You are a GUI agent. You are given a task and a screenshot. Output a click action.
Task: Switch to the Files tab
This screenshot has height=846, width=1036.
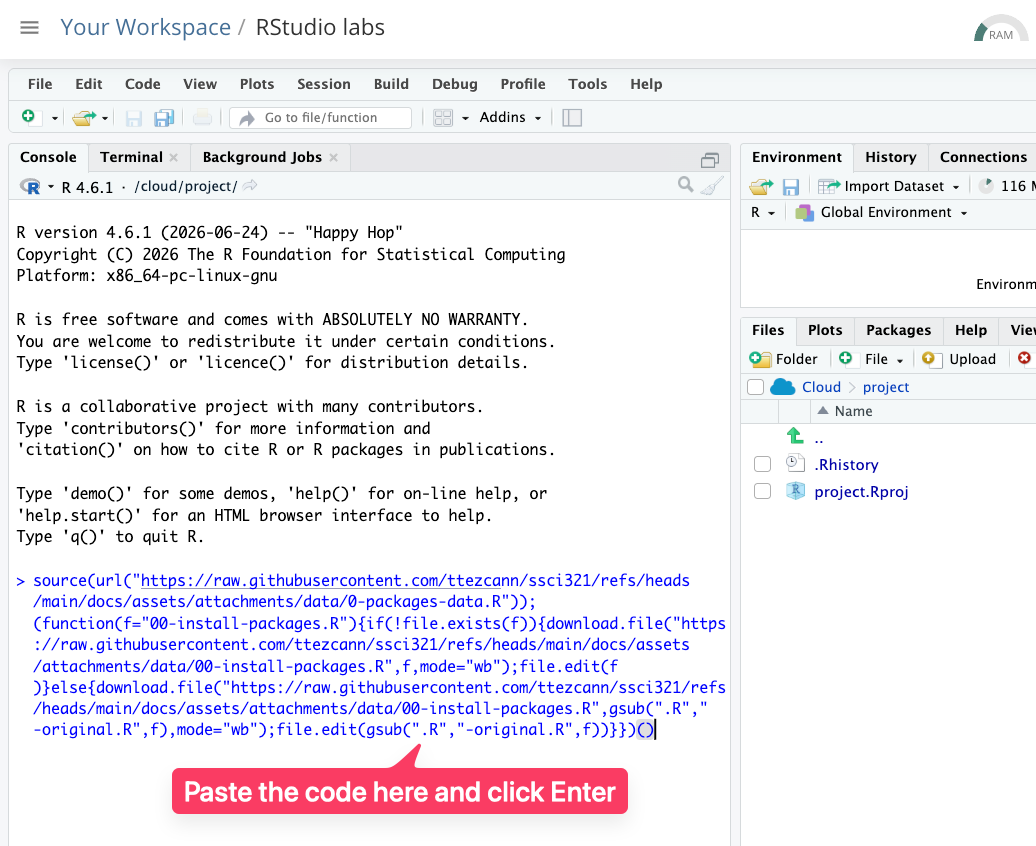768,330
